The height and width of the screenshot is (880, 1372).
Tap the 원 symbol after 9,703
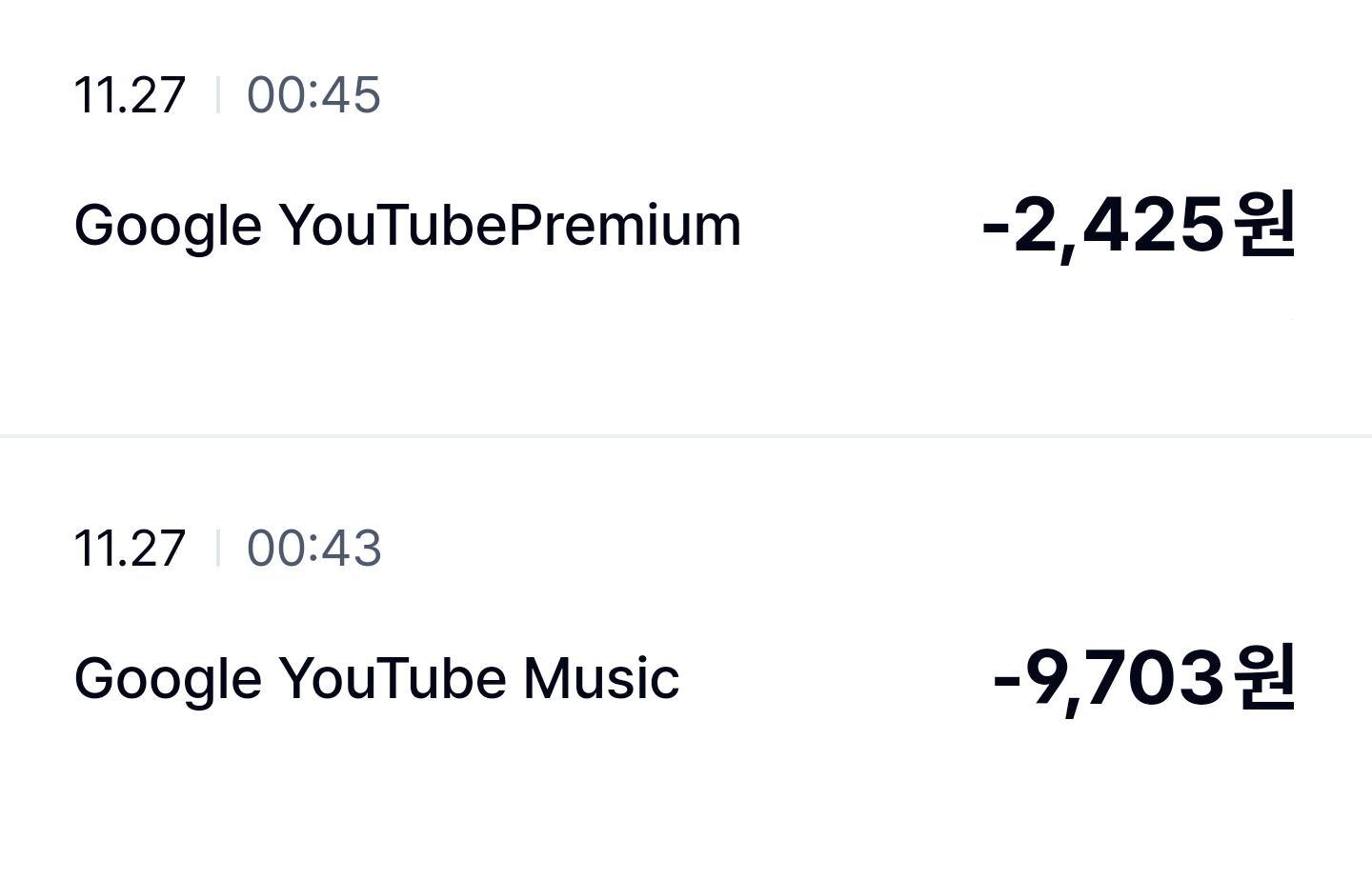pos(1263,677)
